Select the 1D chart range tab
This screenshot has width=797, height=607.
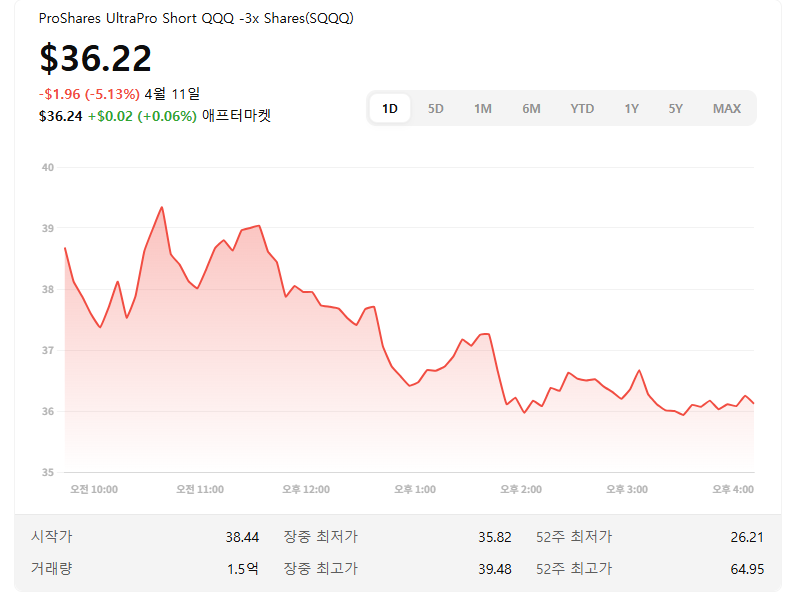tap(390, 108)
